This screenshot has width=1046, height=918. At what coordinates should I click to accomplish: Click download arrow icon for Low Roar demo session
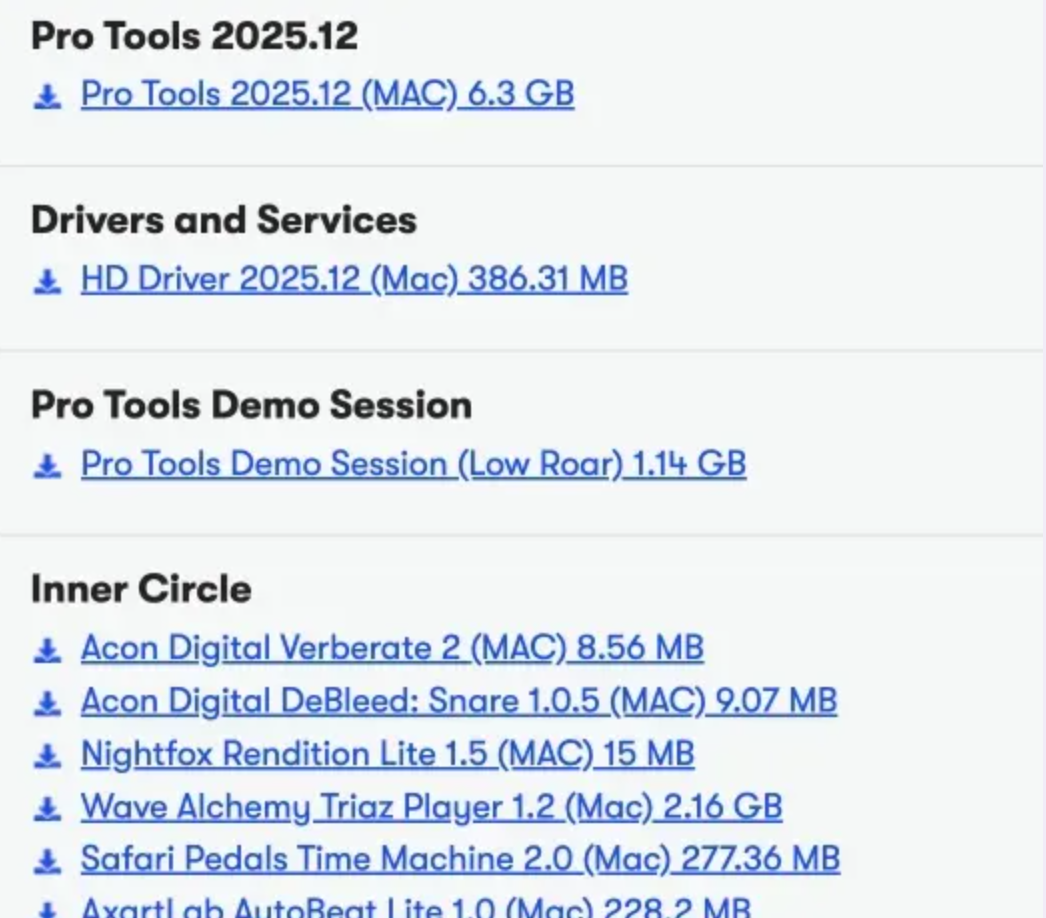pyautogui.click(x=47, y=466)
